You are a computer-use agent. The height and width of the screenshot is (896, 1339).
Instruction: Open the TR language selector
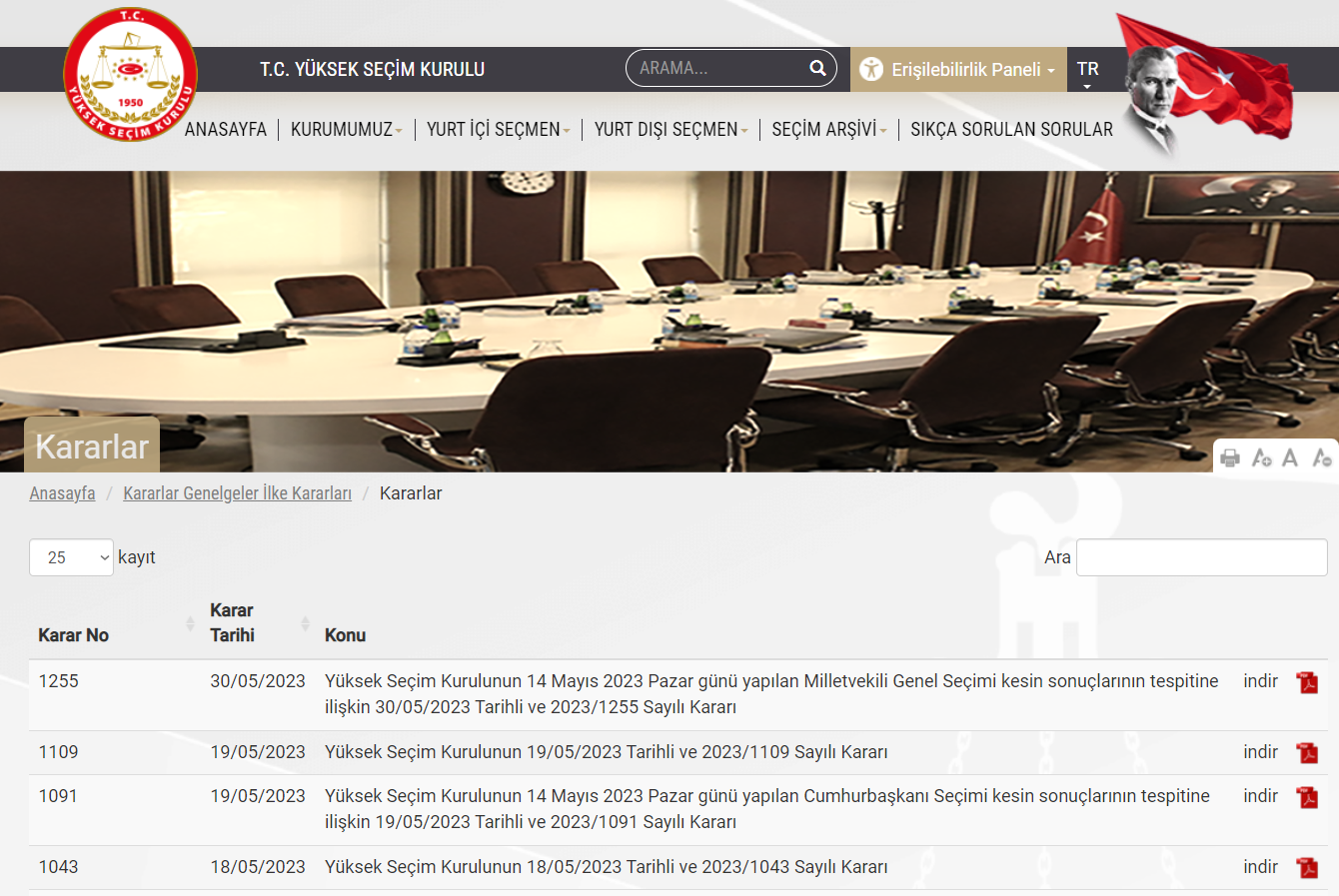1087,70
